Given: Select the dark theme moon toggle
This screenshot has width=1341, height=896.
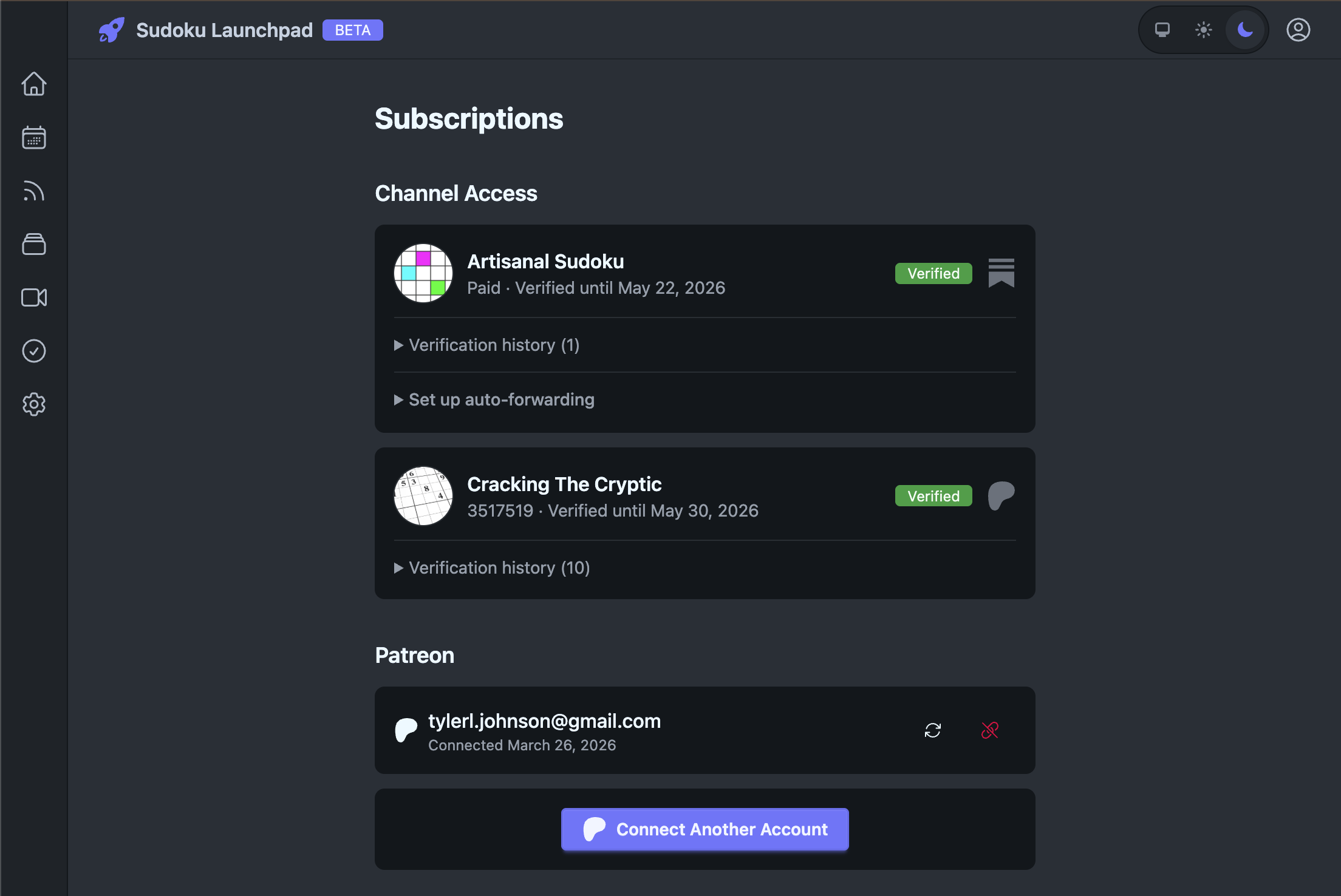Looking at the screenshot, I should tap(1244, 29).
